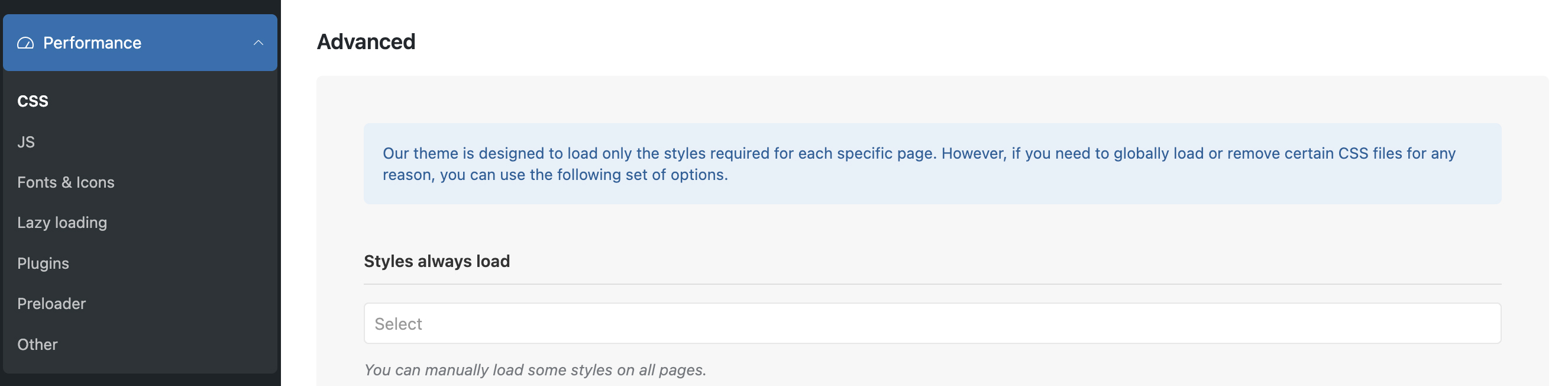
Task: Open the Preloader configuration
Action: (x=51, y=303)
